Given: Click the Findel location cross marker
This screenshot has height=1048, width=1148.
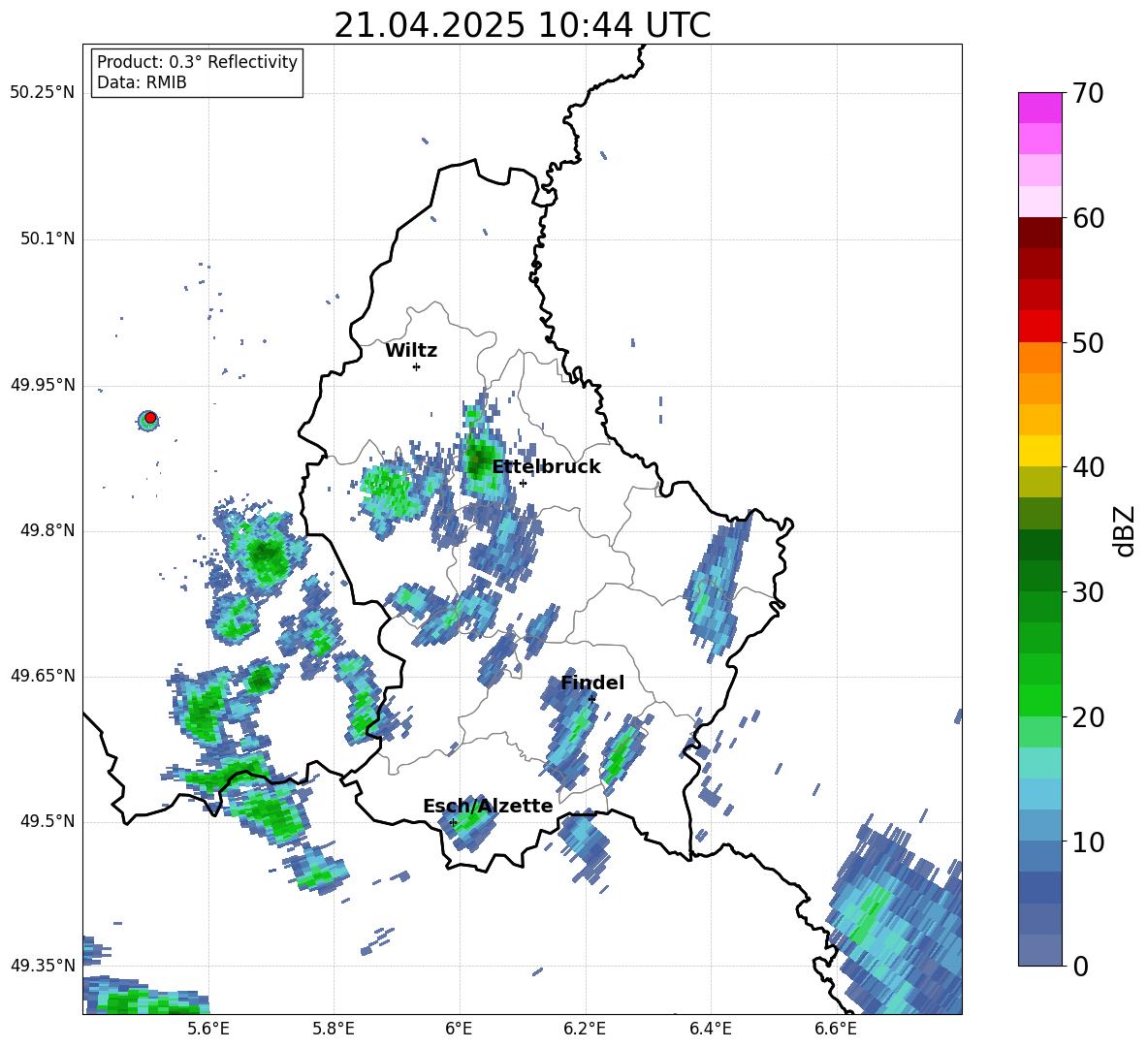Looking at the screenshot, I should tap(591, 699).
